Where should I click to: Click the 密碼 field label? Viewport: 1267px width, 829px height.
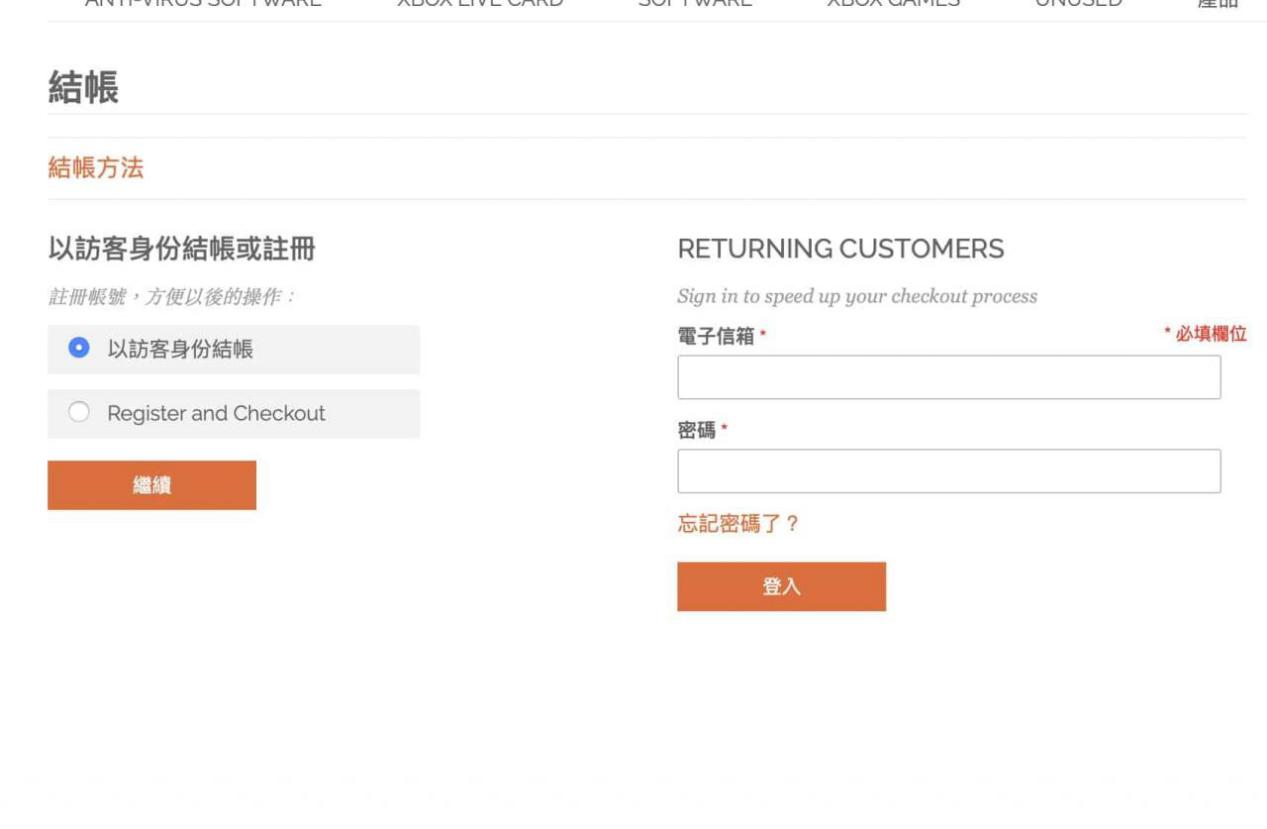(697, 431)
